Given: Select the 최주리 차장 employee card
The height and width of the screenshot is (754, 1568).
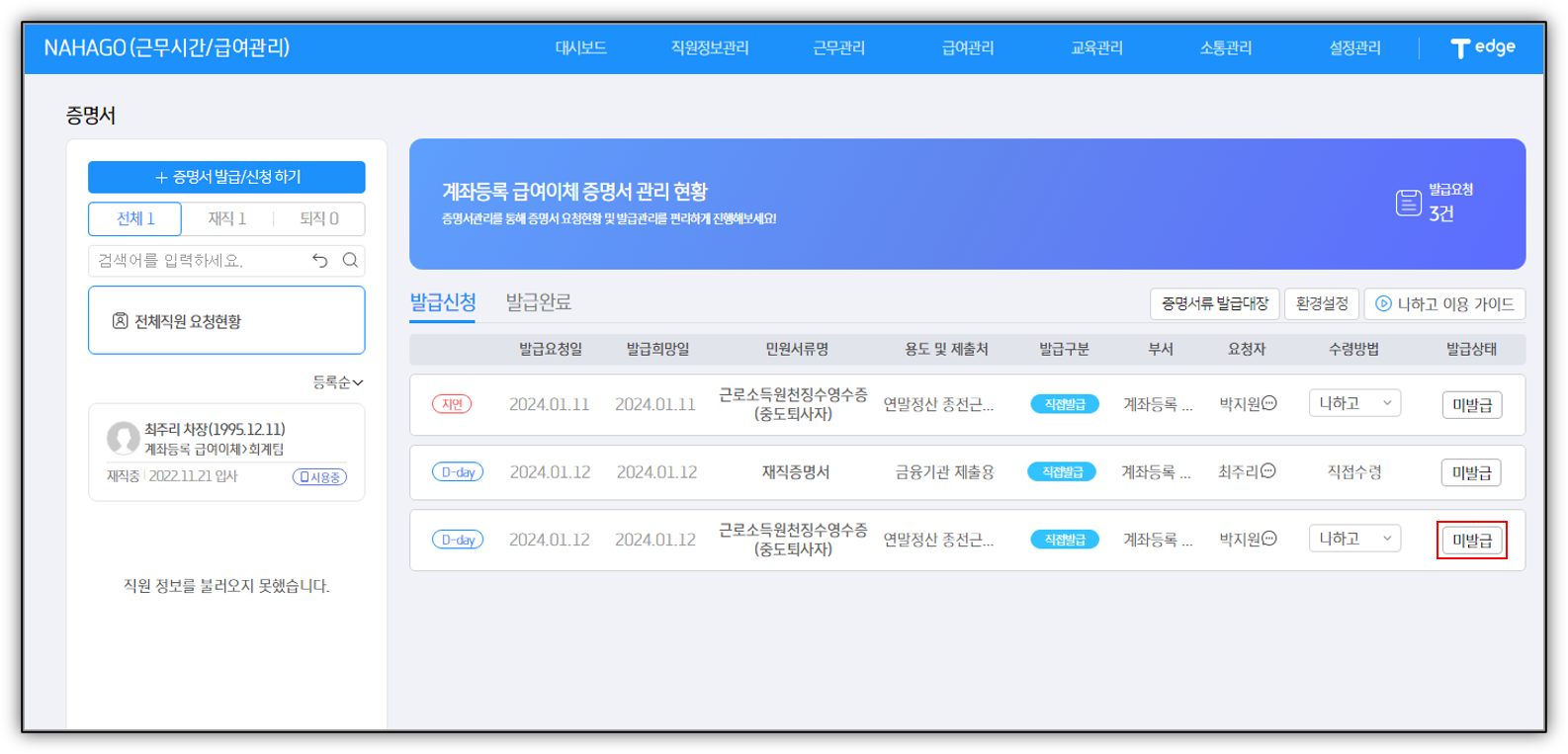Looking at the screenshot, I should 226,453.
